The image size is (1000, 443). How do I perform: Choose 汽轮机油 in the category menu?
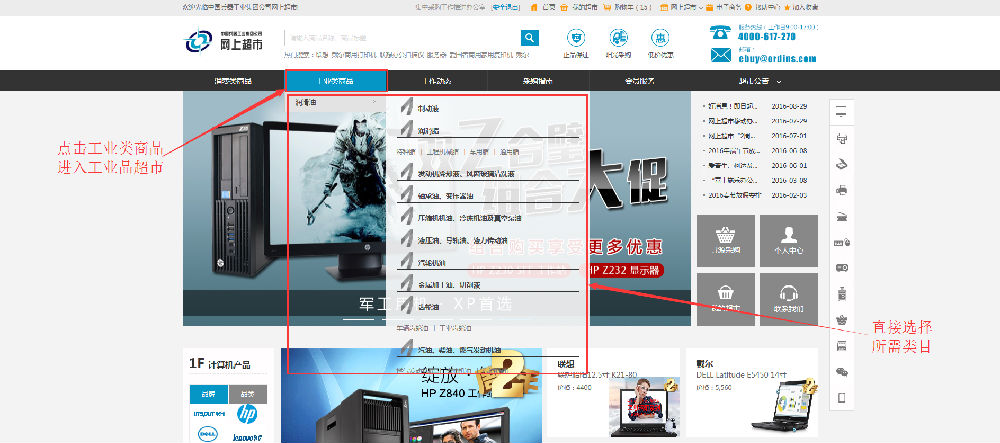[x=431, y=262]
